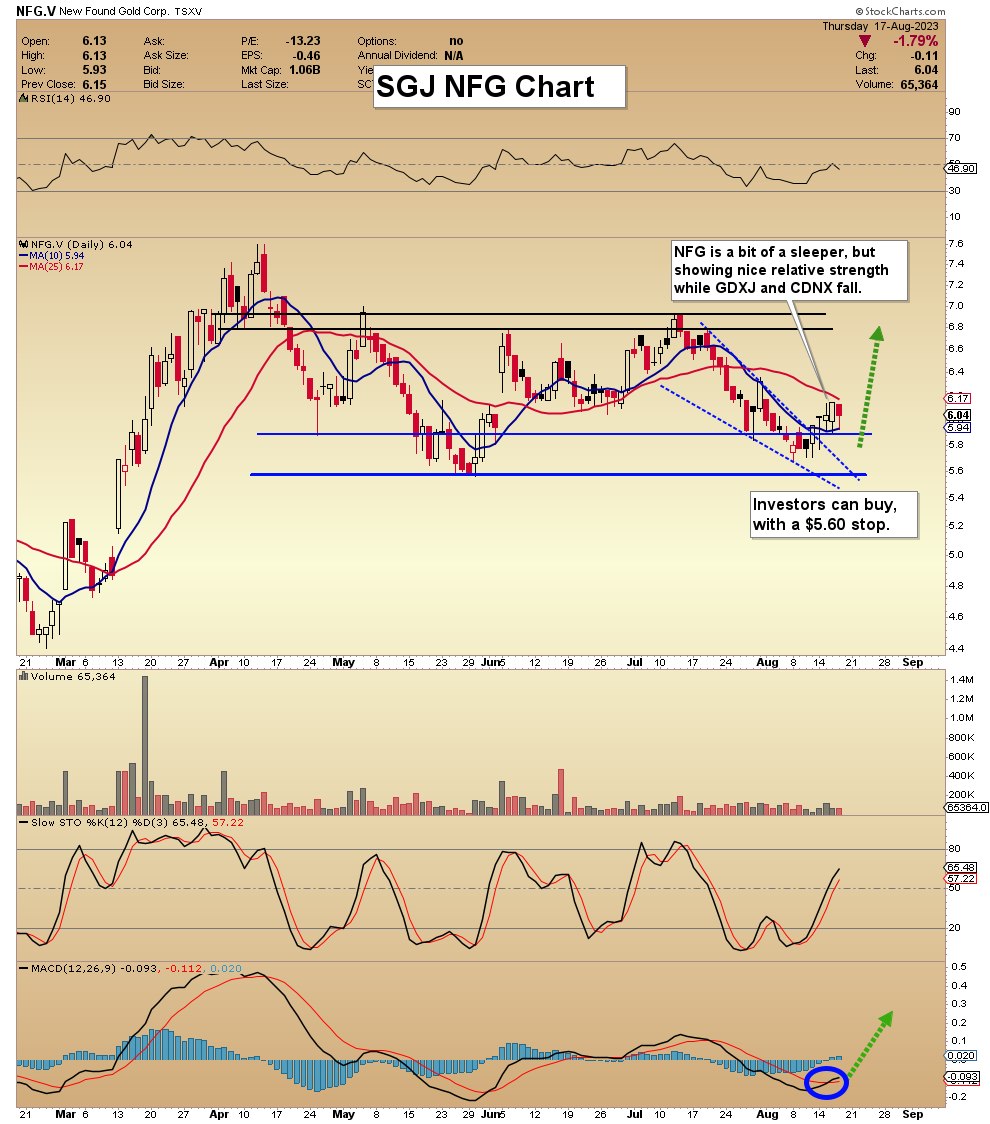Click the red down-triangle change indicator
The image size is (990, 1124).
(x=865, y=42)
